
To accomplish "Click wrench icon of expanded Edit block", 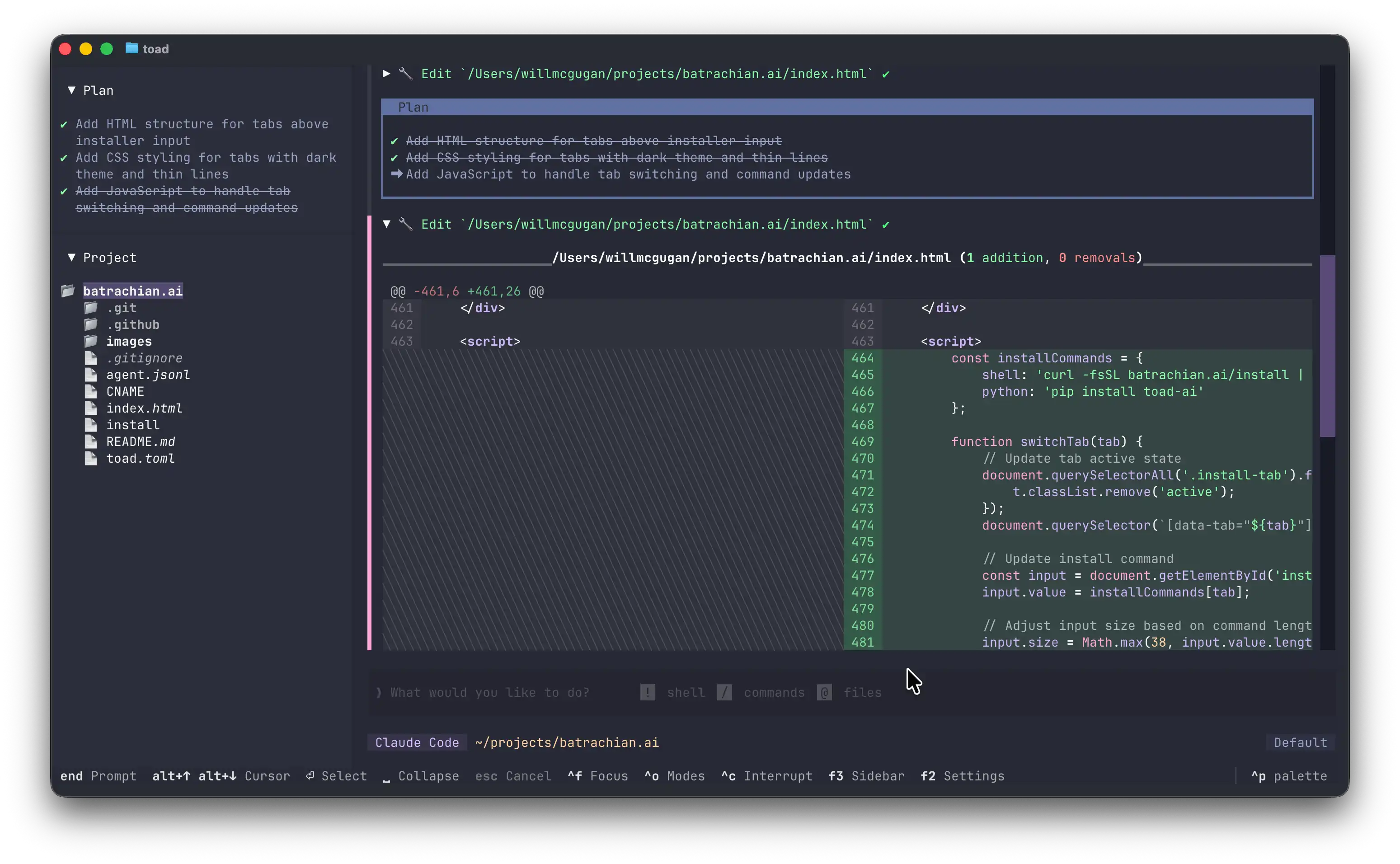I will tap(405, 225).
